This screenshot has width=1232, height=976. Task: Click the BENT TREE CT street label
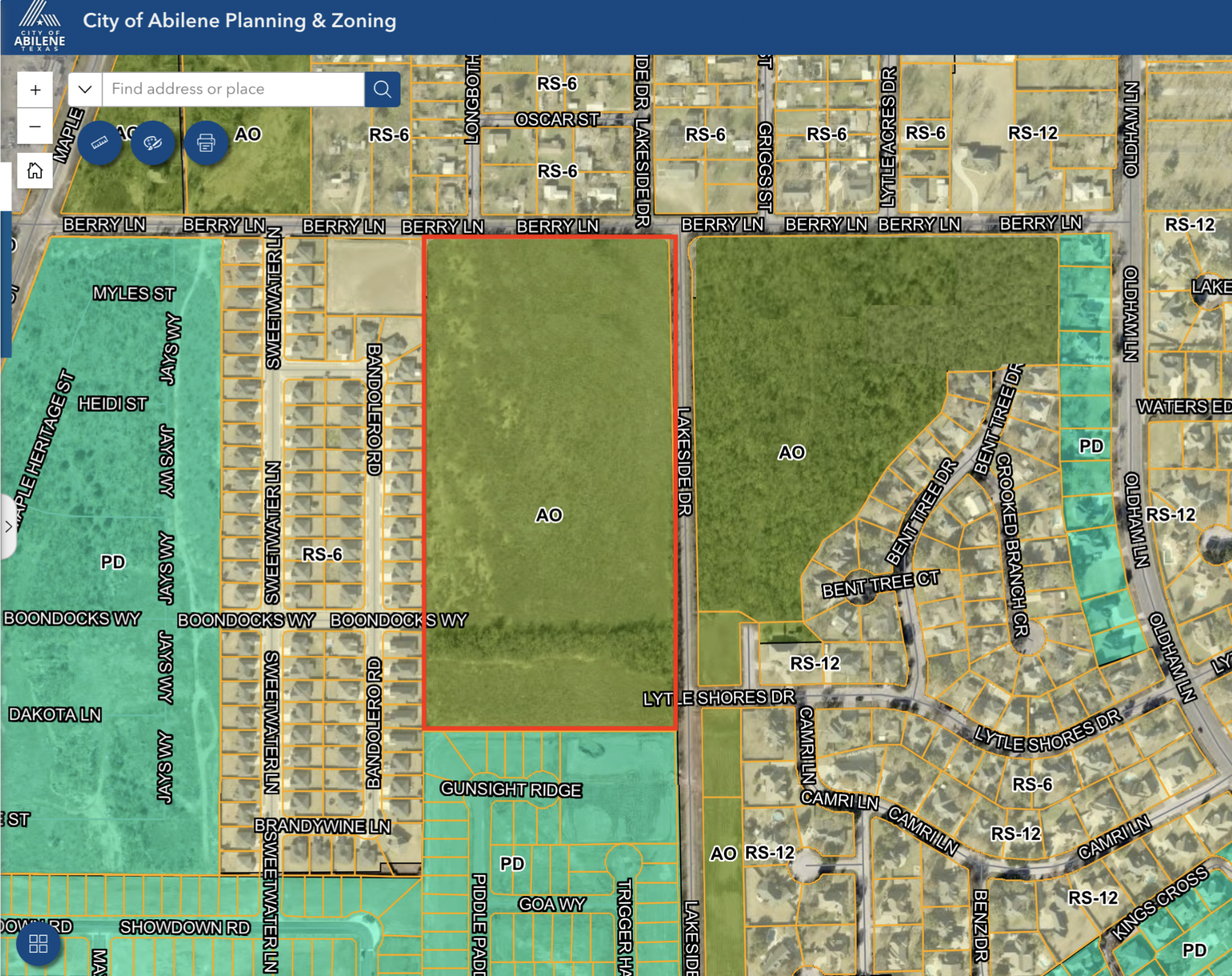click(881, 584)
